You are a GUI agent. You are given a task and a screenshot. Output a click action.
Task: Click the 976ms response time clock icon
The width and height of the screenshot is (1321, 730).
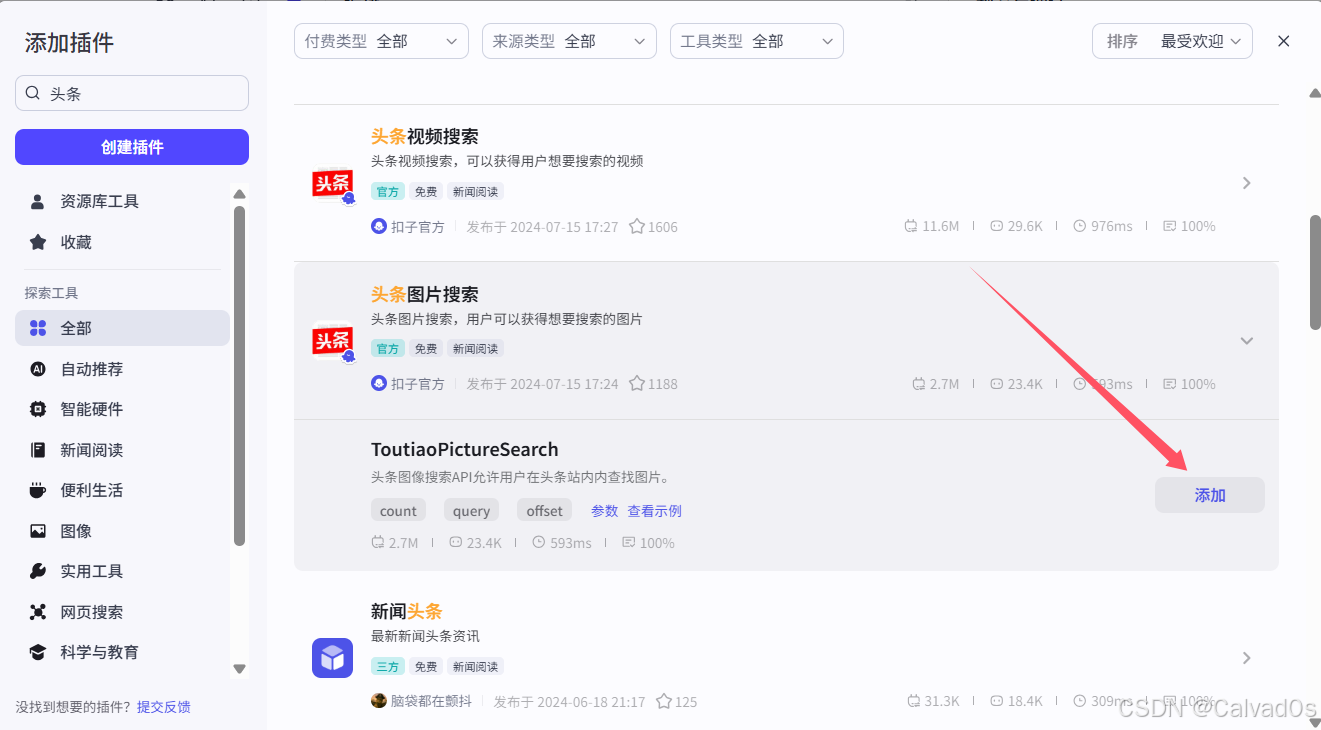1080,227
